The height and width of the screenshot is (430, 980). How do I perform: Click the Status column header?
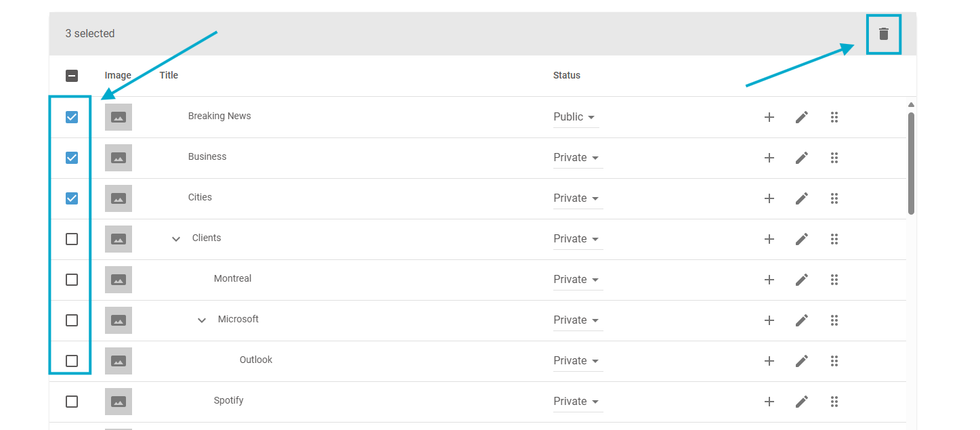[x=566, y=75]
